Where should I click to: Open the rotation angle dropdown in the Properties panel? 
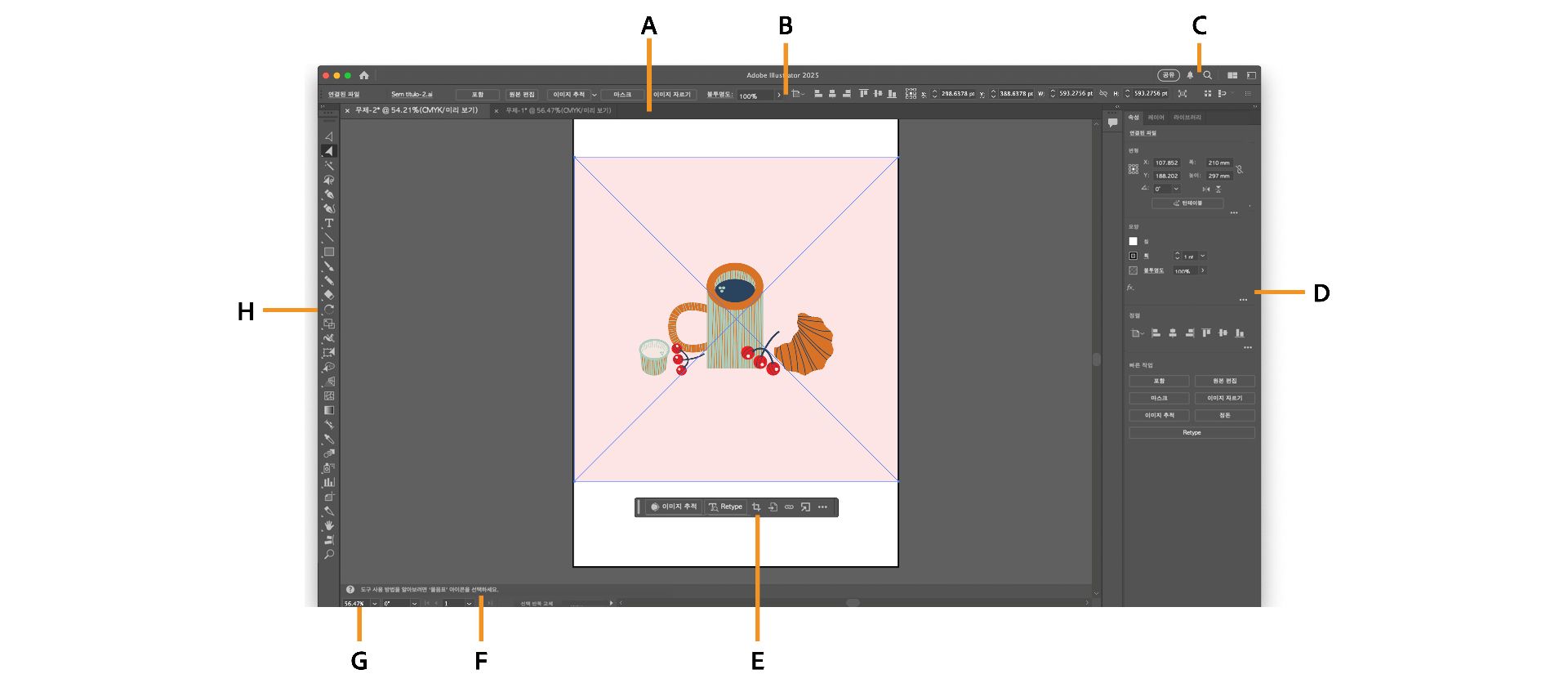1176,189
